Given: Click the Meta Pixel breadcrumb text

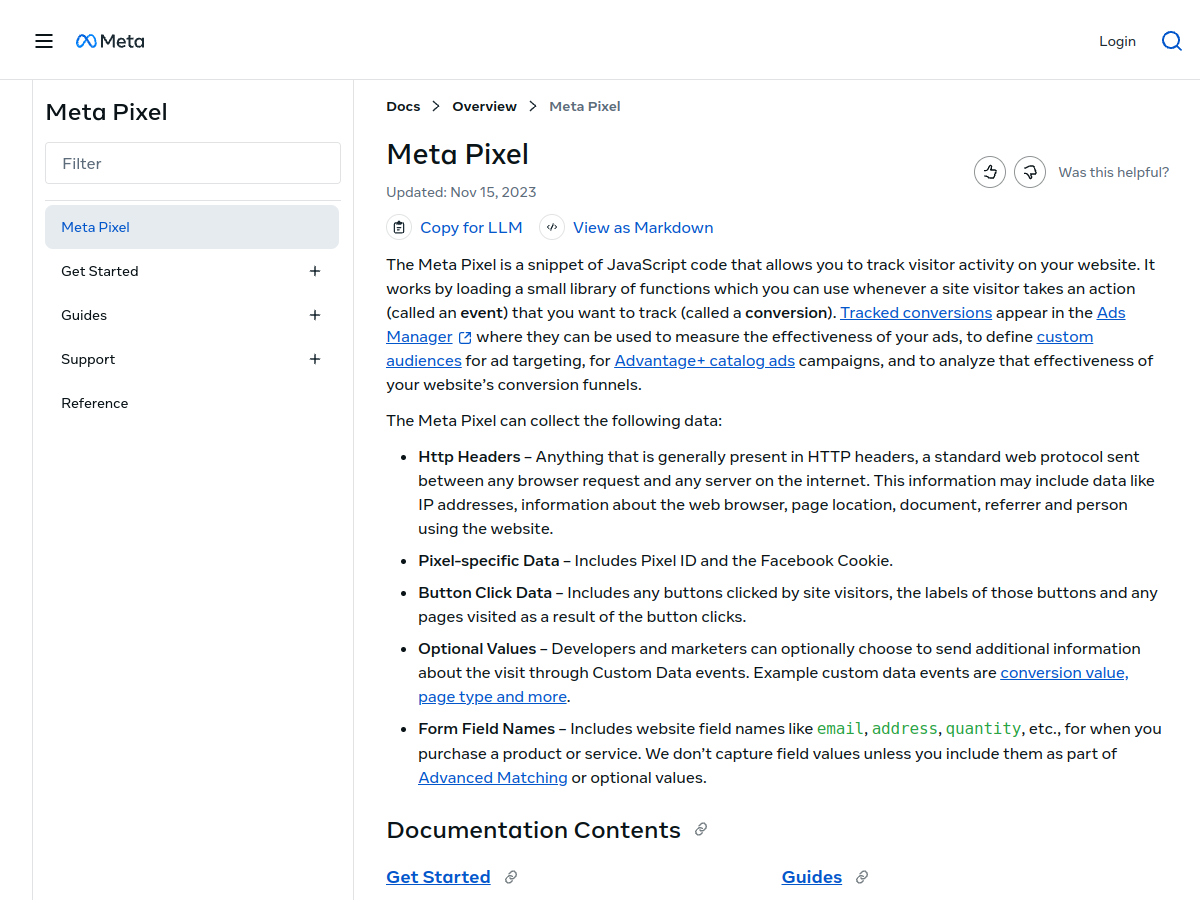Looking at the screenshot, I should 585,106.
